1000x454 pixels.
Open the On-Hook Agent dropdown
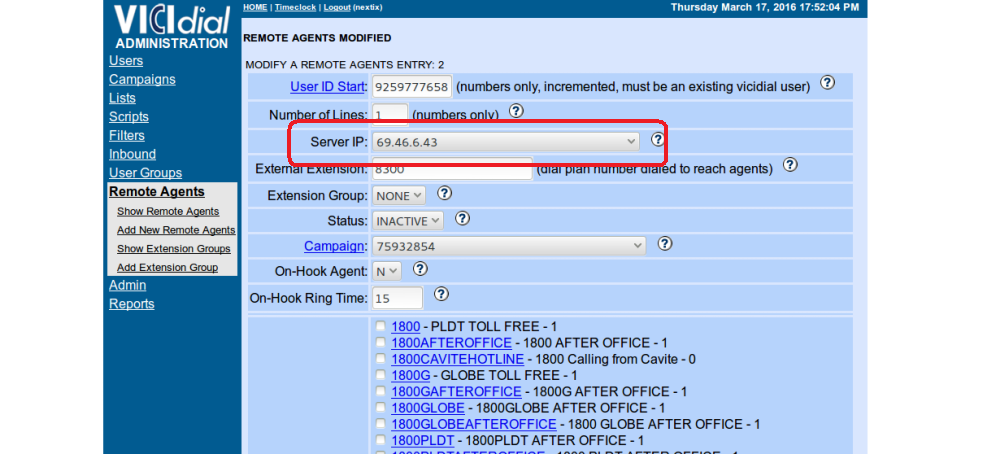pos(386,271)
